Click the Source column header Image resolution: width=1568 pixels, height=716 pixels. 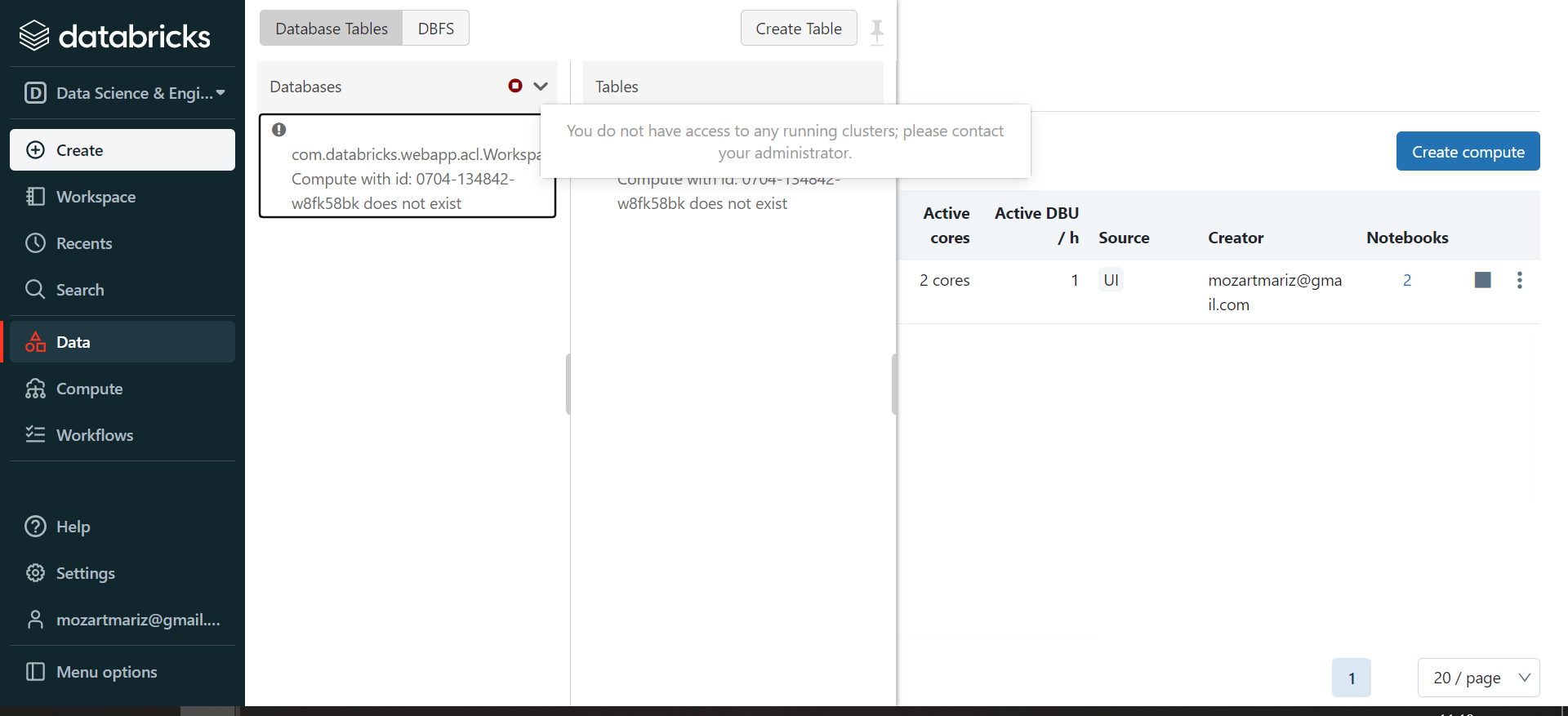point(1124,238)
